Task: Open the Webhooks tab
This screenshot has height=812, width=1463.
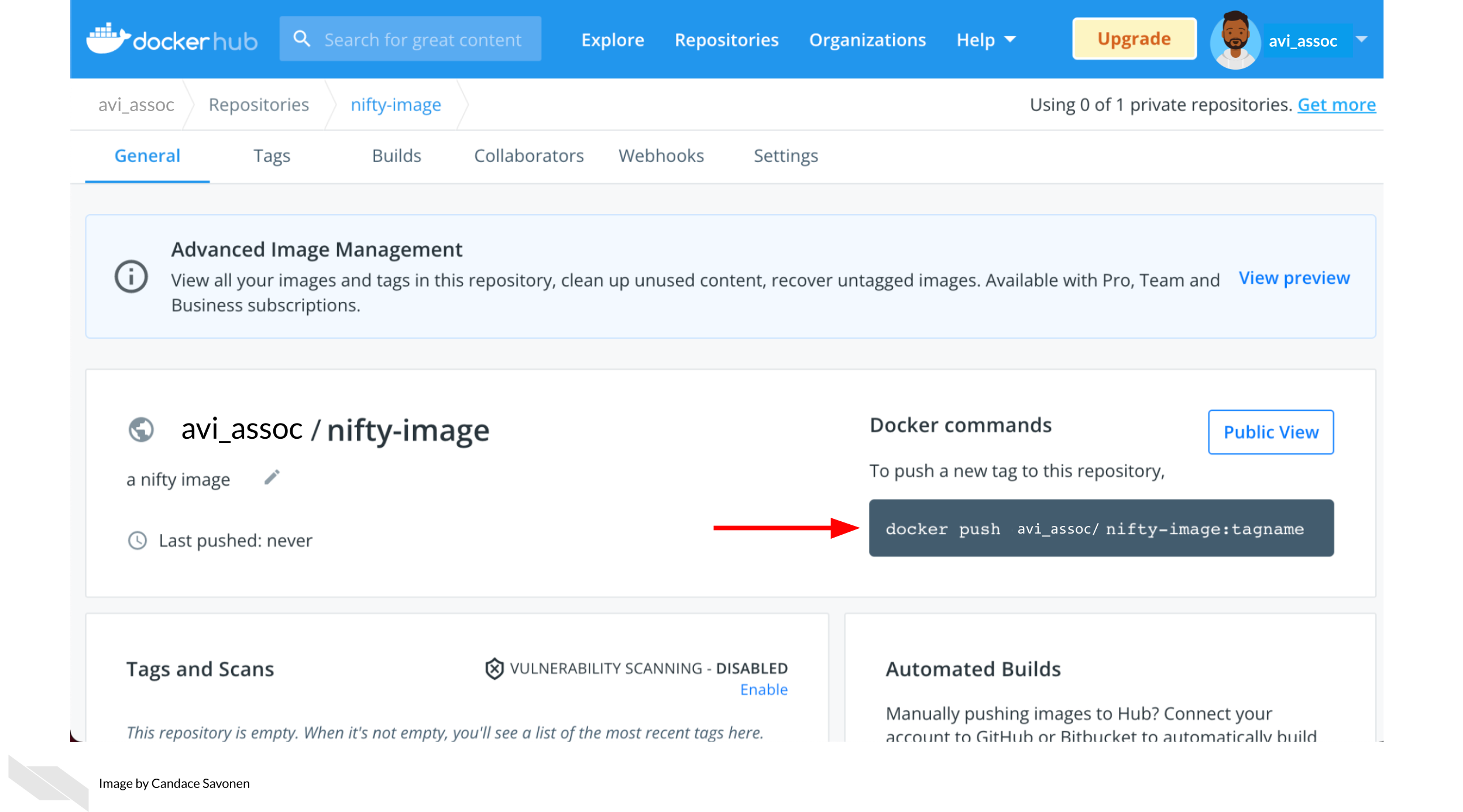Action: (661, 156)
